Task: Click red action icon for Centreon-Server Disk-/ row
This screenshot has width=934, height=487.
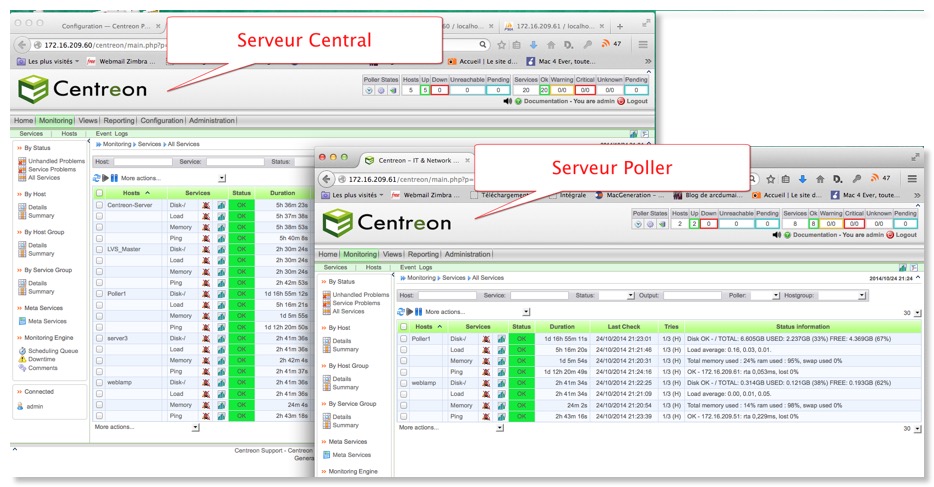Action: pyautogui.click(x=206, y=205)
